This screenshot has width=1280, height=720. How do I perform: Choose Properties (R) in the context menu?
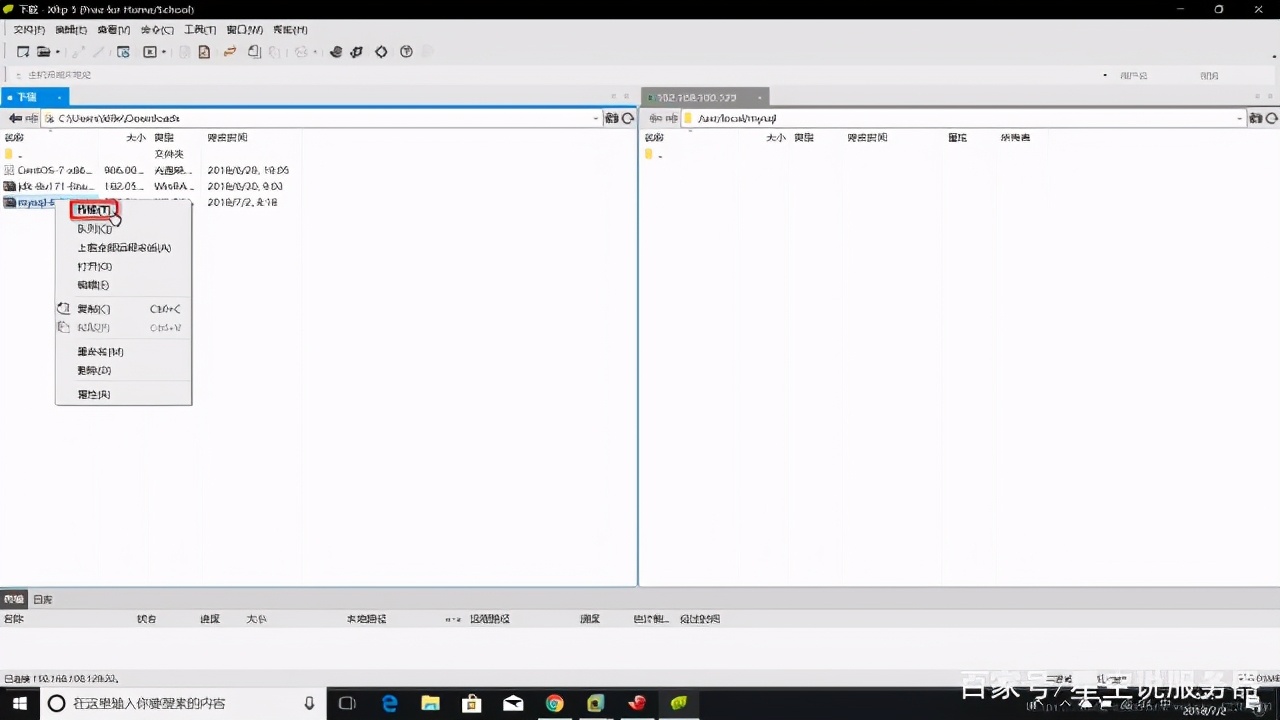[x=94, y=394]
